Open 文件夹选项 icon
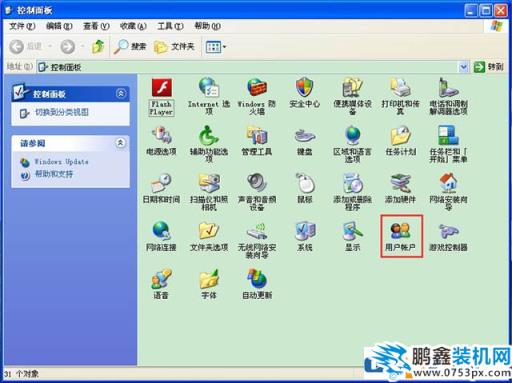The height and width of the screenshot is (383, 512). click(x=209, y=236)
